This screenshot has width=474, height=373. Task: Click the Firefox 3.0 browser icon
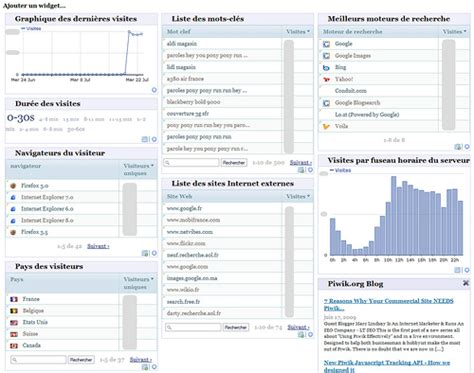coord(13,186)
